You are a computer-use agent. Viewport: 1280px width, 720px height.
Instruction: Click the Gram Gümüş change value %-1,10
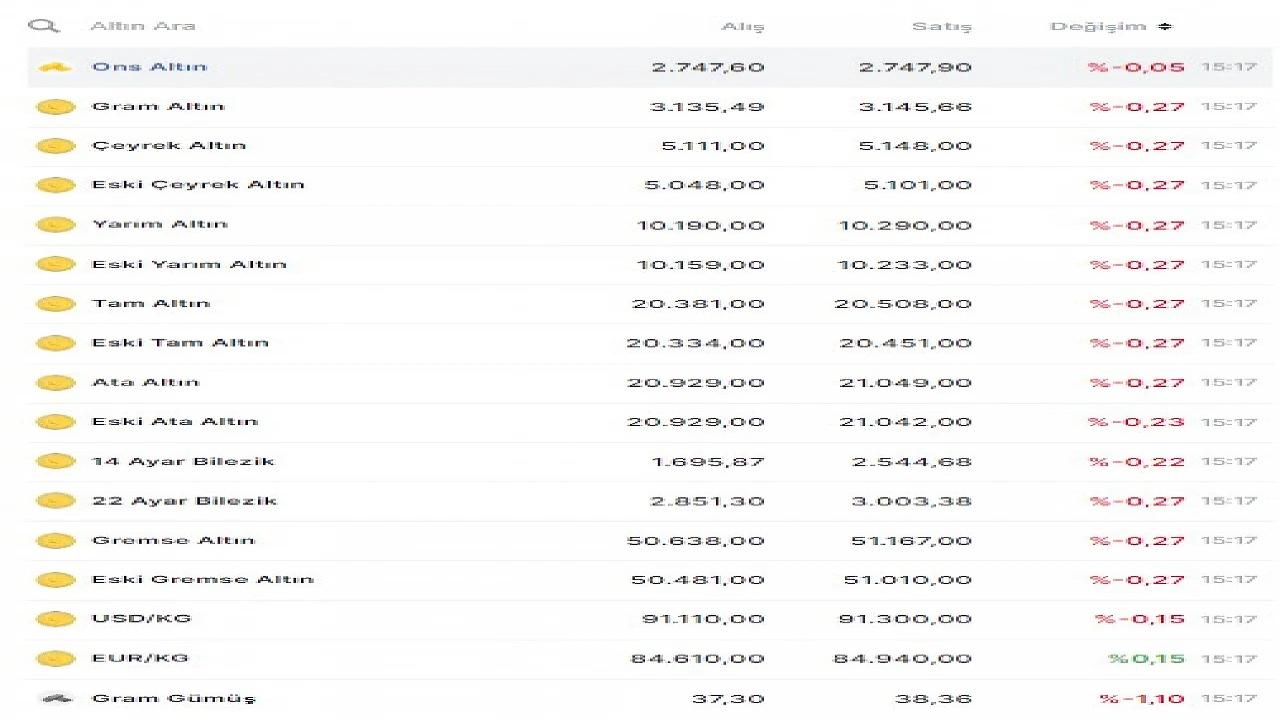tap(1142, 699)
